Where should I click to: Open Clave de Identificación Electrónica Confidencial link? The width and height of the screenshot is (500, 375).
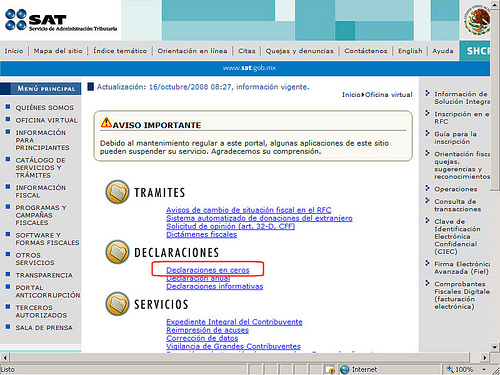click(457, 237)
